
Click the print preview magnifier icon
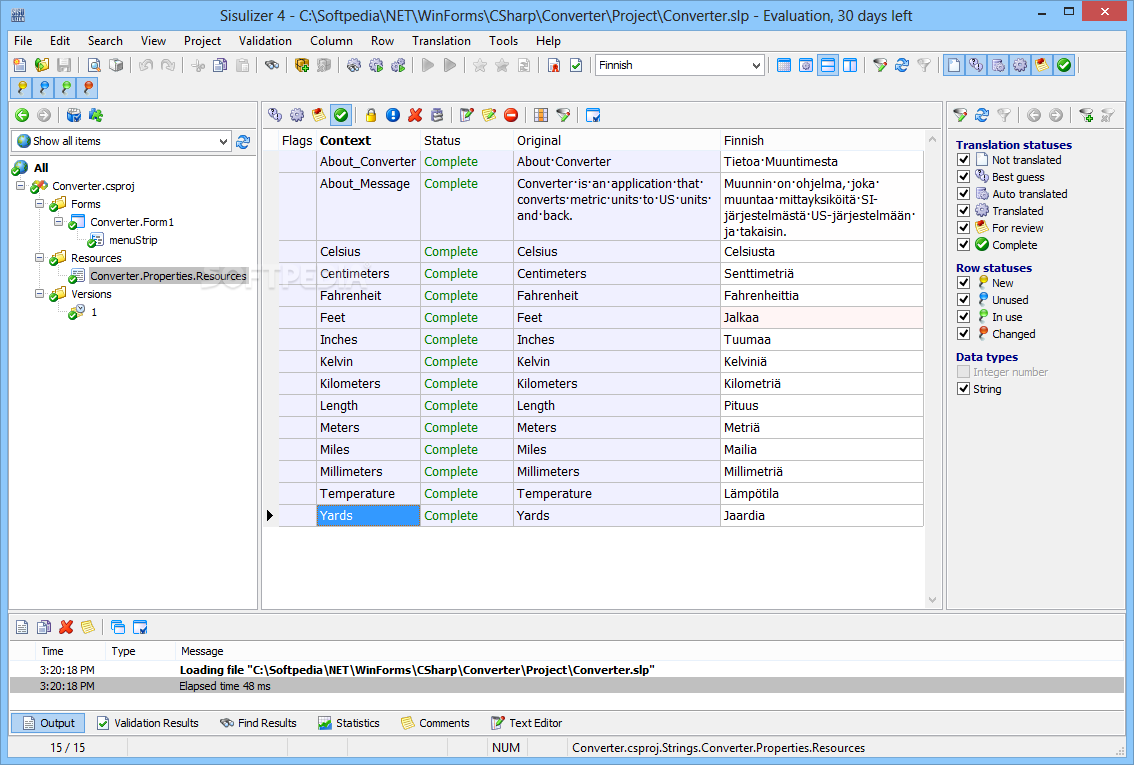(x=94, y=65)
